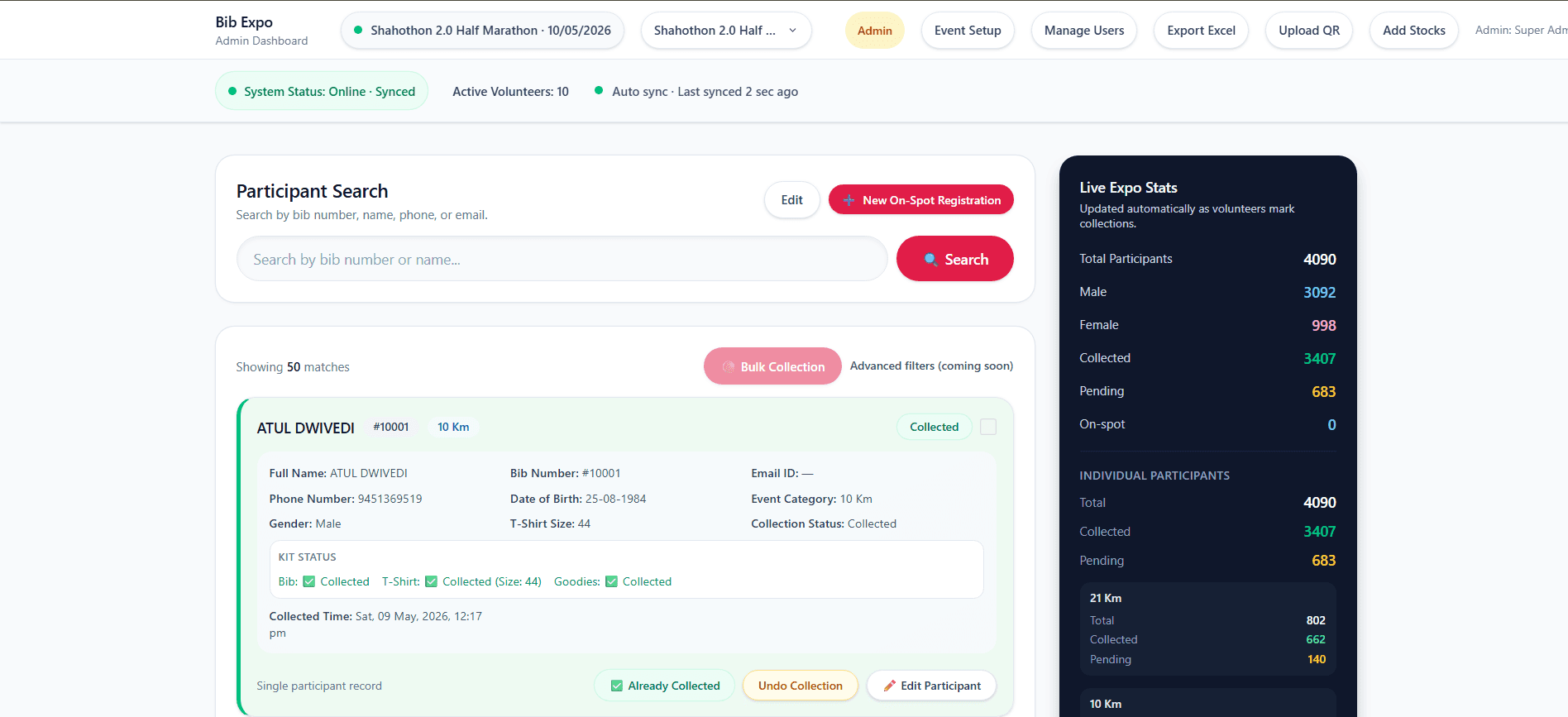Open Manage Users
Viewport: 1568px width, 717px height.
(x=1084, y=31)
